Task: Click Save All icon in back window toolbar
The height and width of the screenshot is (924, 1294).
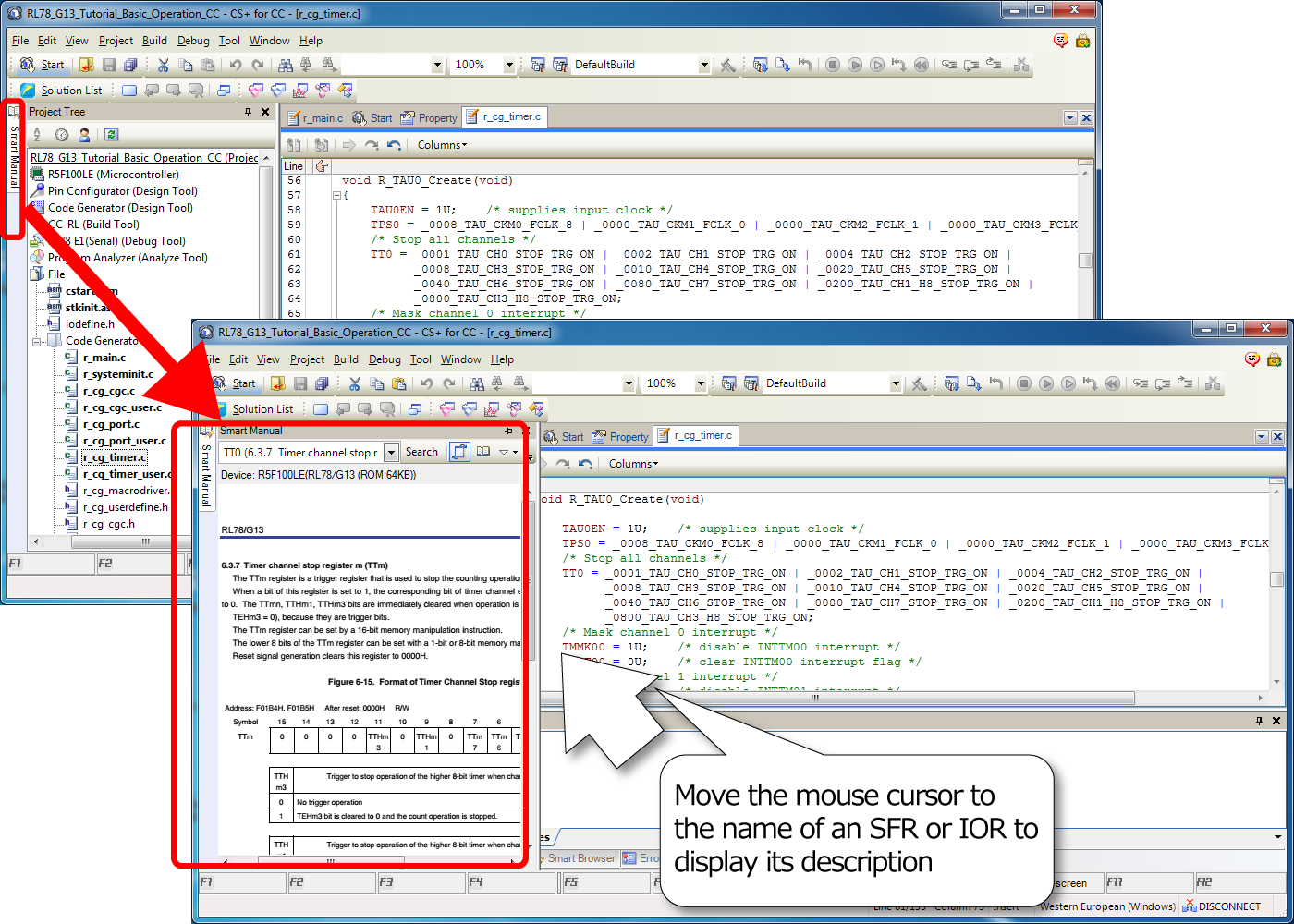Action: pos(130,65)
